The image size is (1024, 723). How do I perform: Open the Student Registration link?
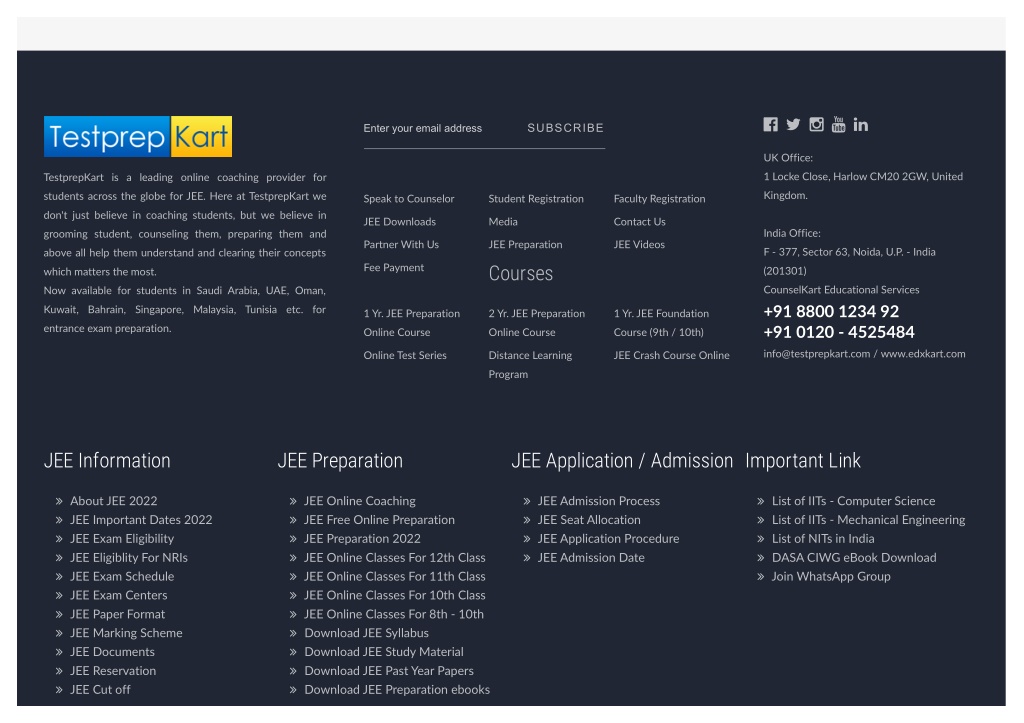coord(536,199)
